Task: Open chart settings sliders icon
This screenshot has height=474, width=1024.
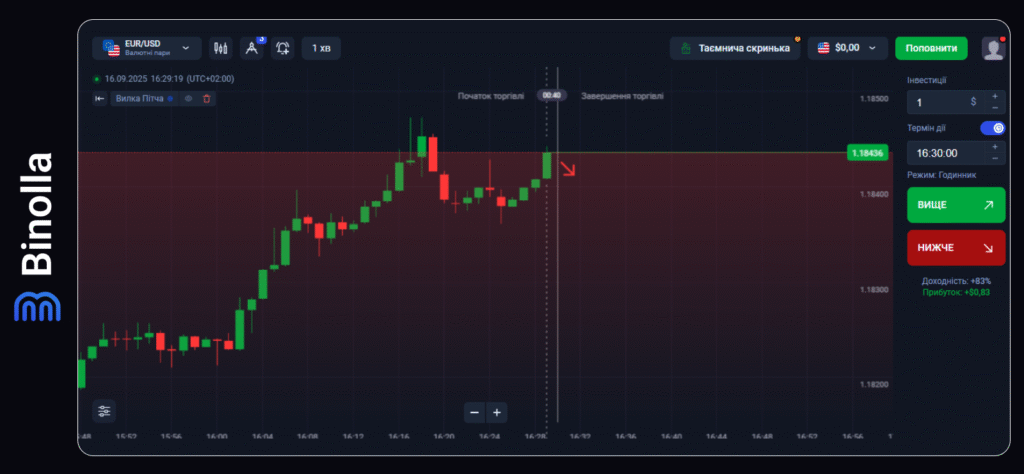Action: pos(105,410)
